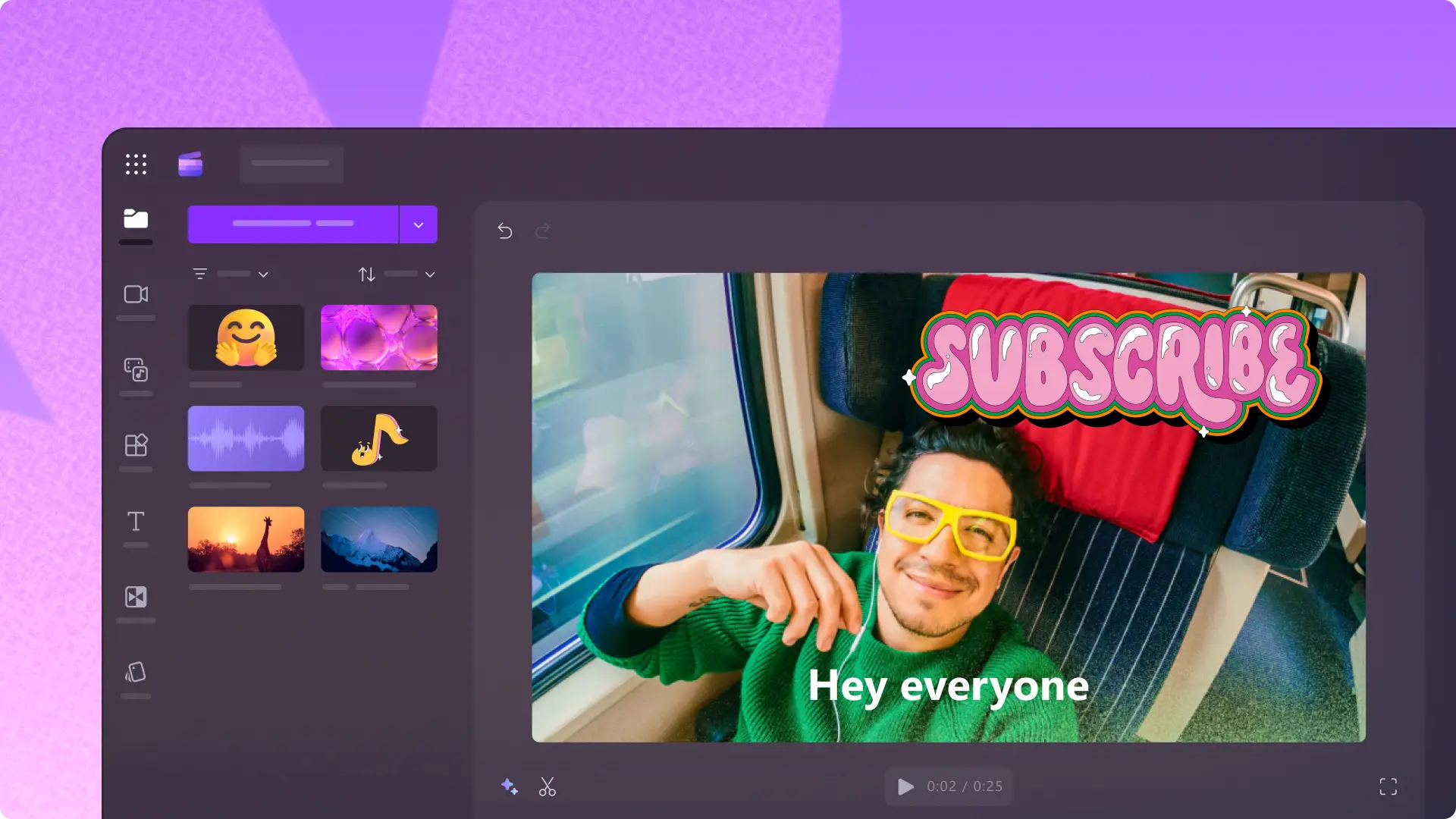This screenshot has width=1456, height=819.
Task: Select the Text tool in the sidebar
Action: pyautogui.click(x=136, y=521)
